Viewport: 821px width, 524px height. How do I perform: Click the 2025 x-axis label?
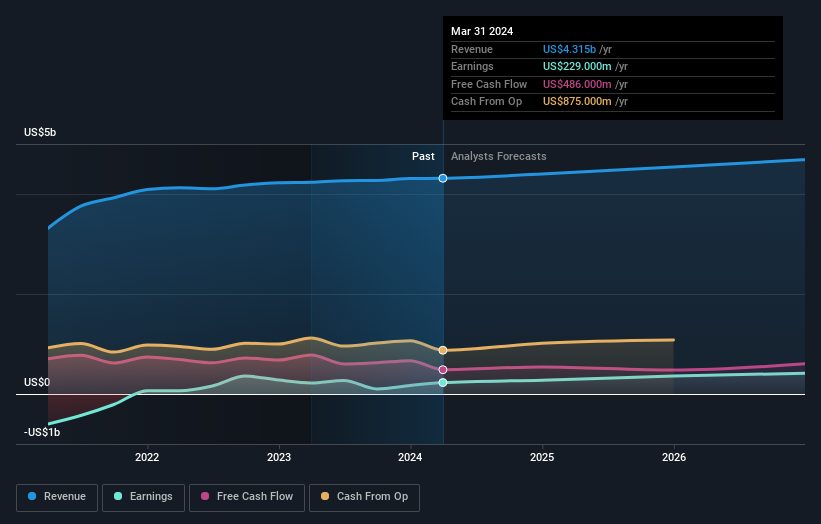click(x=542, y=457)
